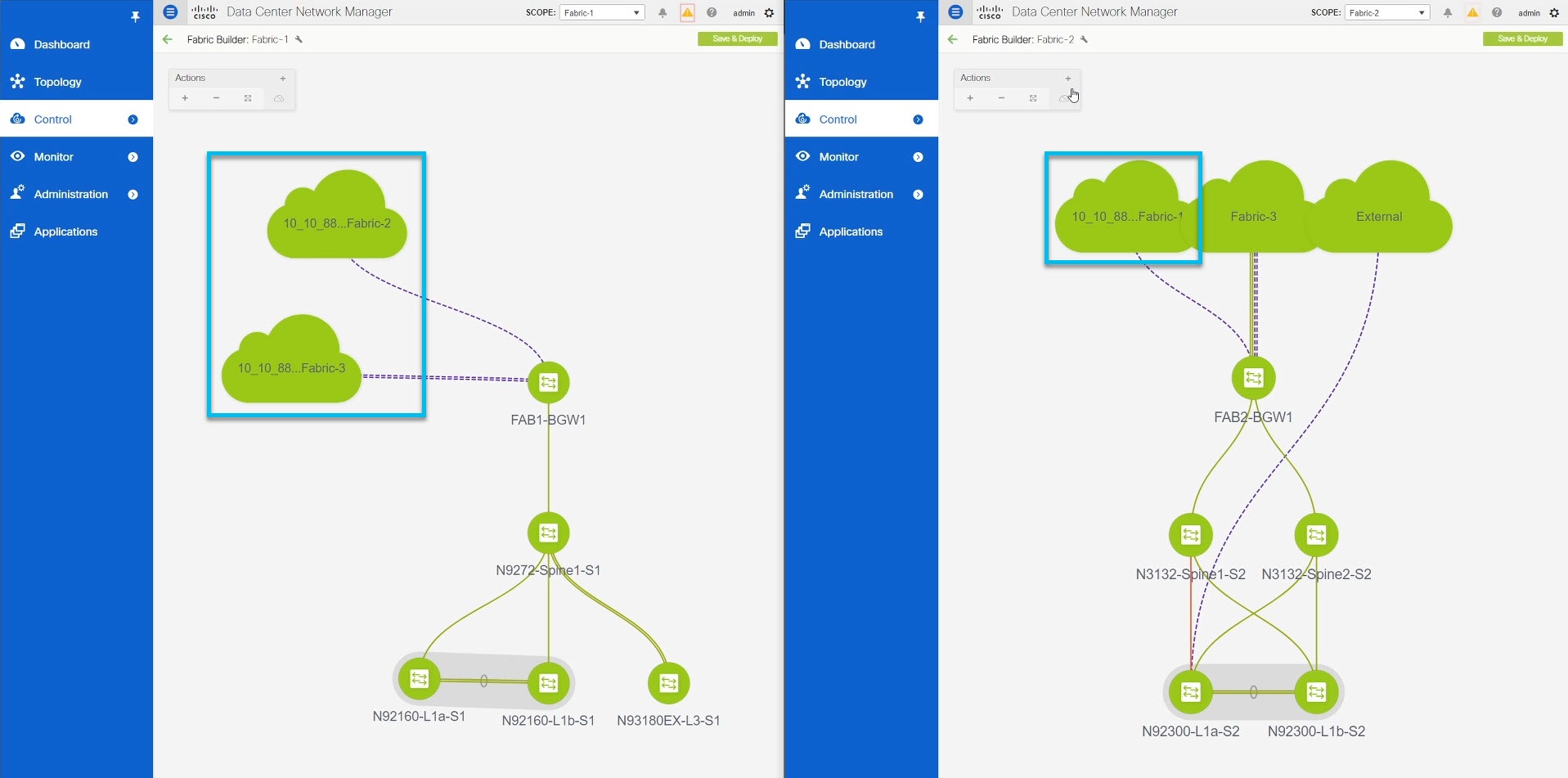Pin the left window's sidebar
This screenshot has height=778, width=1568.
click(135, 16)
